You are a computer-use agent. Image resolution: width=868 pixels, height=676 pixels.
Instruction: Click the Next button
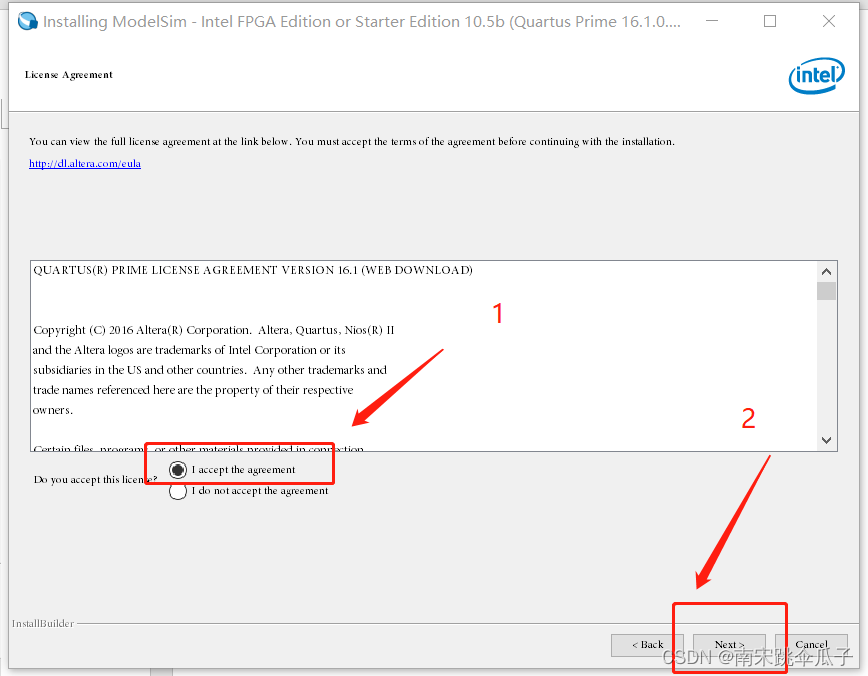tap(729, 645)
